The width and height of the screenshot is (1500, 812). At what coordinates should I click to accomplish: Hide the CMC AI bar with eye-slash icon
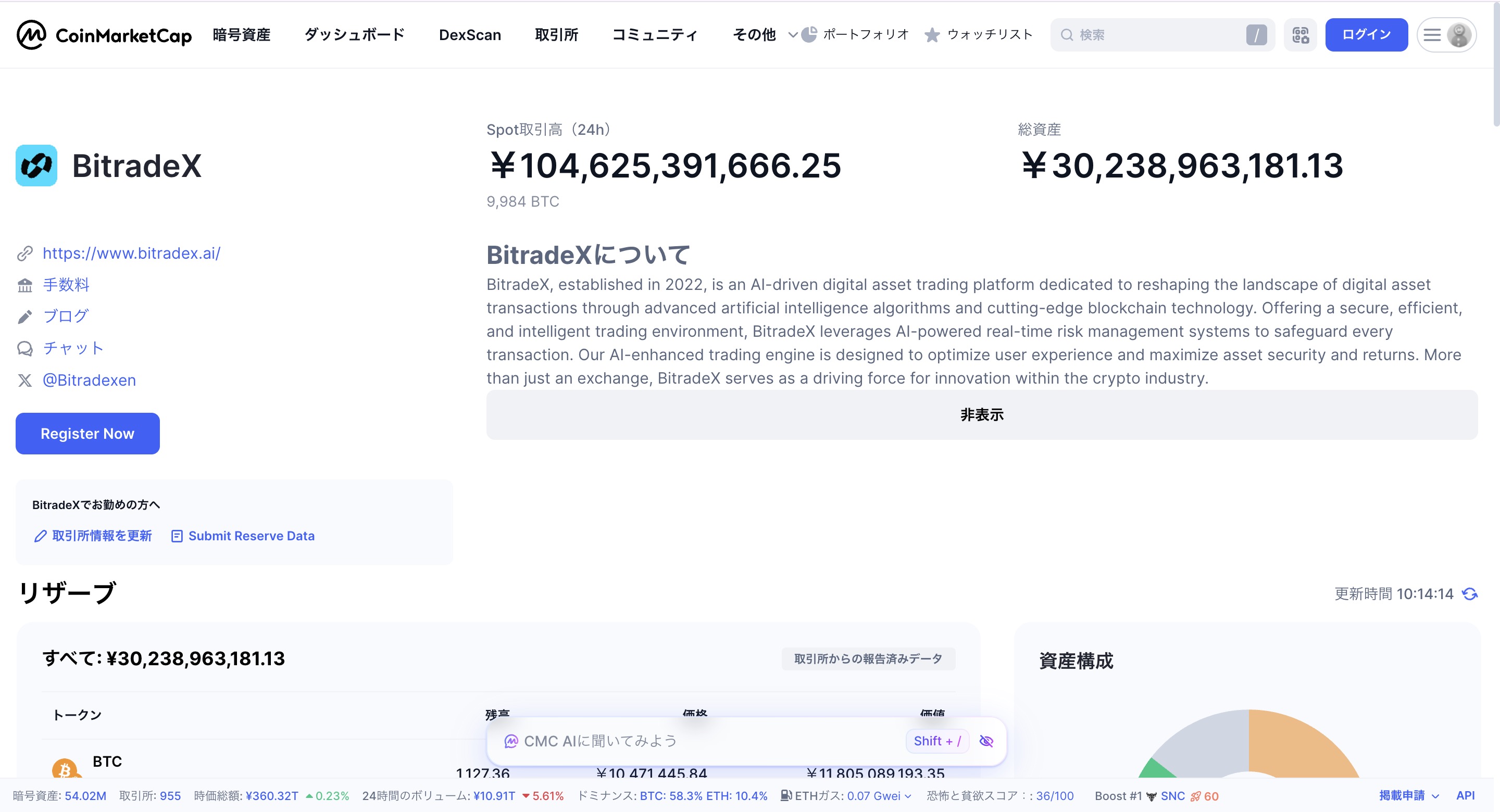986,741
